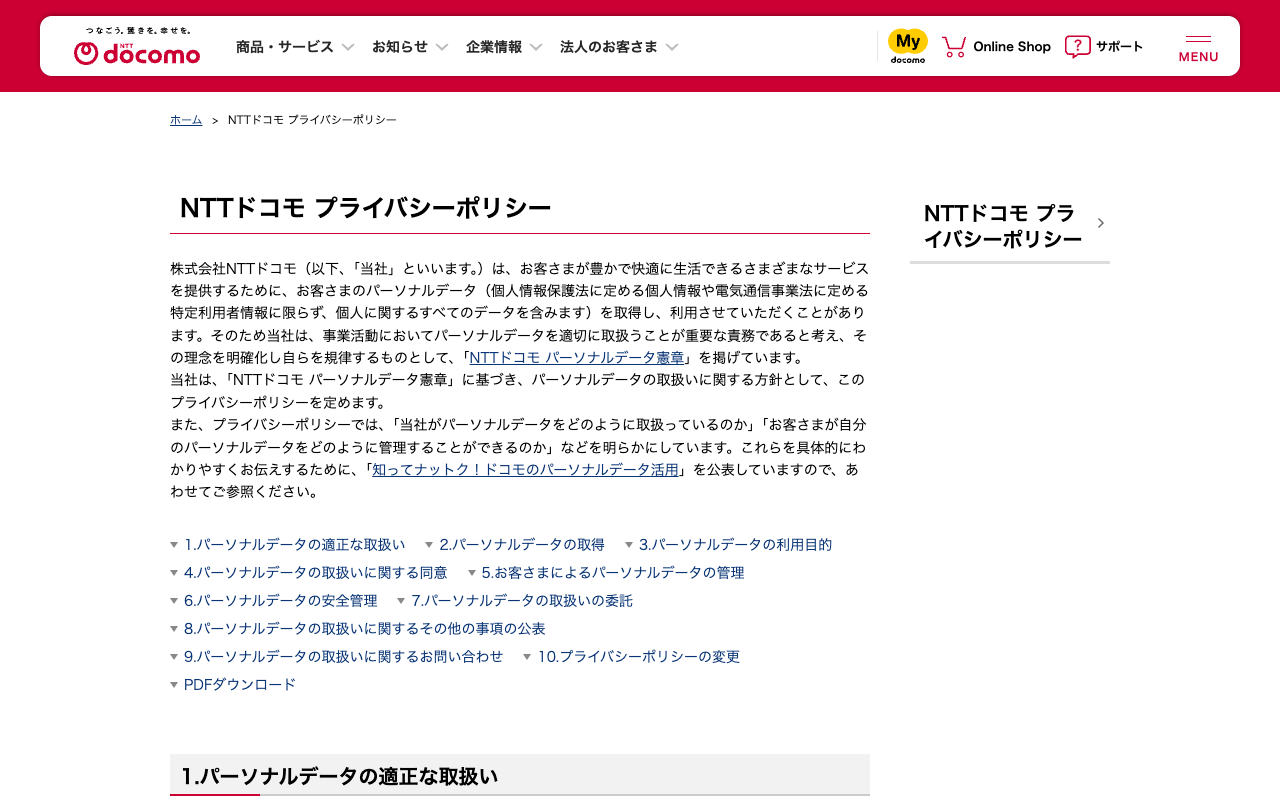Screen dimensions: 1280x800
Task: Jump to 10.プライバシーポリシーの変更 anchor
Action: (x=632, y=657)
